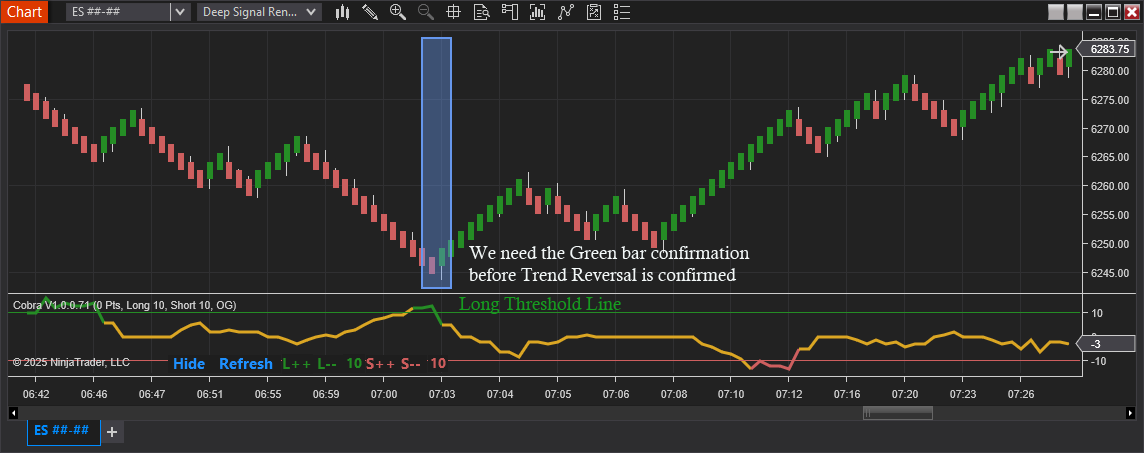Click the horizontal scrollbar thumb
The image size is (1144, 453).
pos(898,413)
